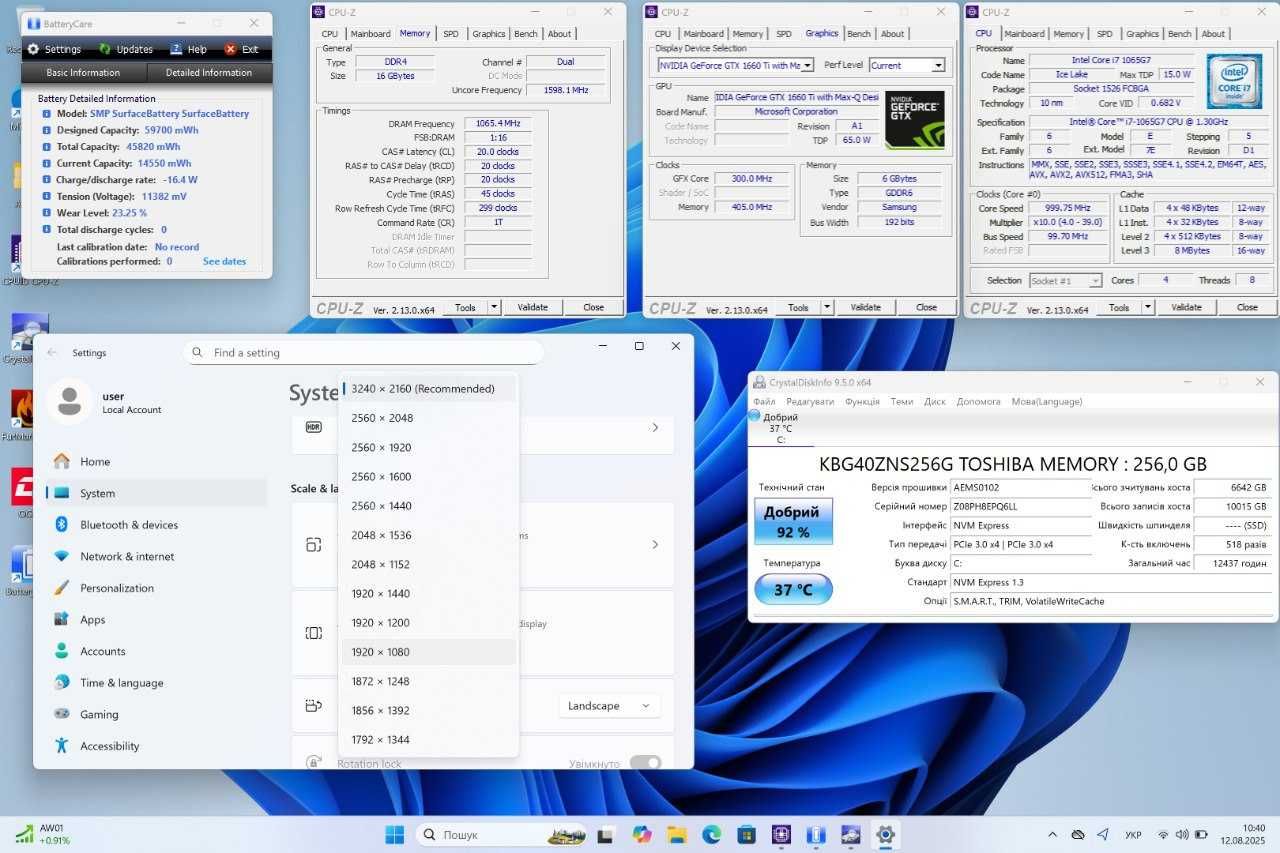Open Copilot from the taskbar
This screenshot has width=1280, height=853.
pyautogui.click(x=642, y=834)
